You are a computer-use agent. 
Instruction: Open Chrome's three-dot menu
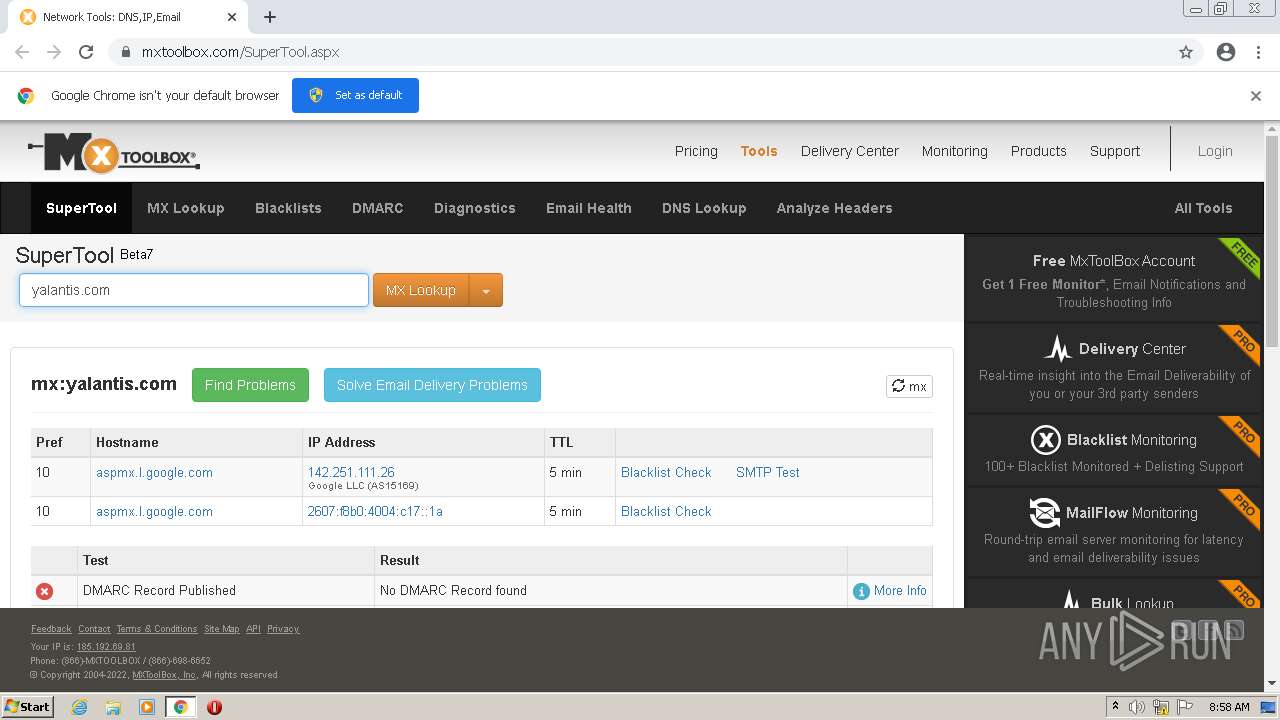[x=1258, y=52]
